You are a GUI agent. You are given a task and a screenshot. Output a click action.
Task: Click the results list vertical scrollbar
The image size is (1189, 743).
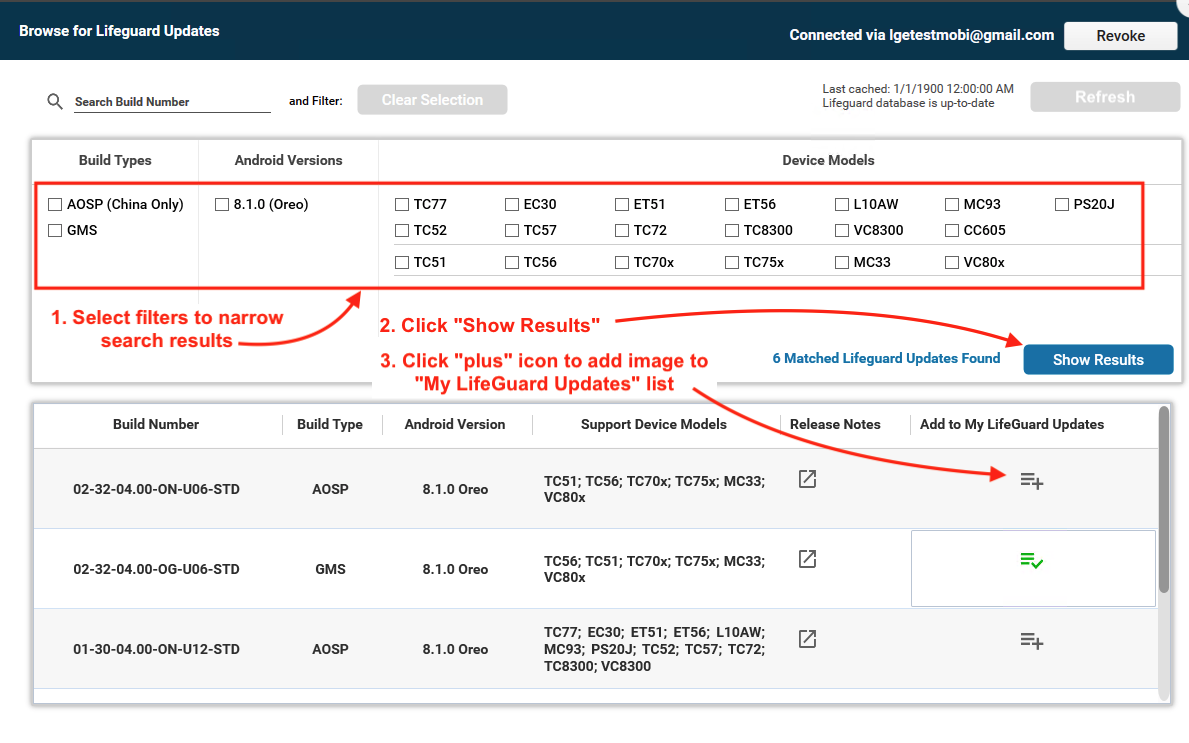[1163, 500]
